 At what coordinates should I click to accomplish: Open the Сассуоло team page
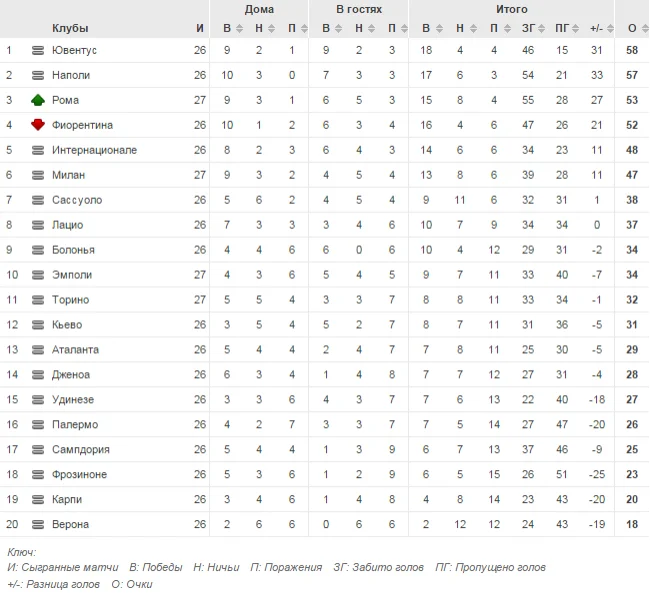(x=77, y=200)
